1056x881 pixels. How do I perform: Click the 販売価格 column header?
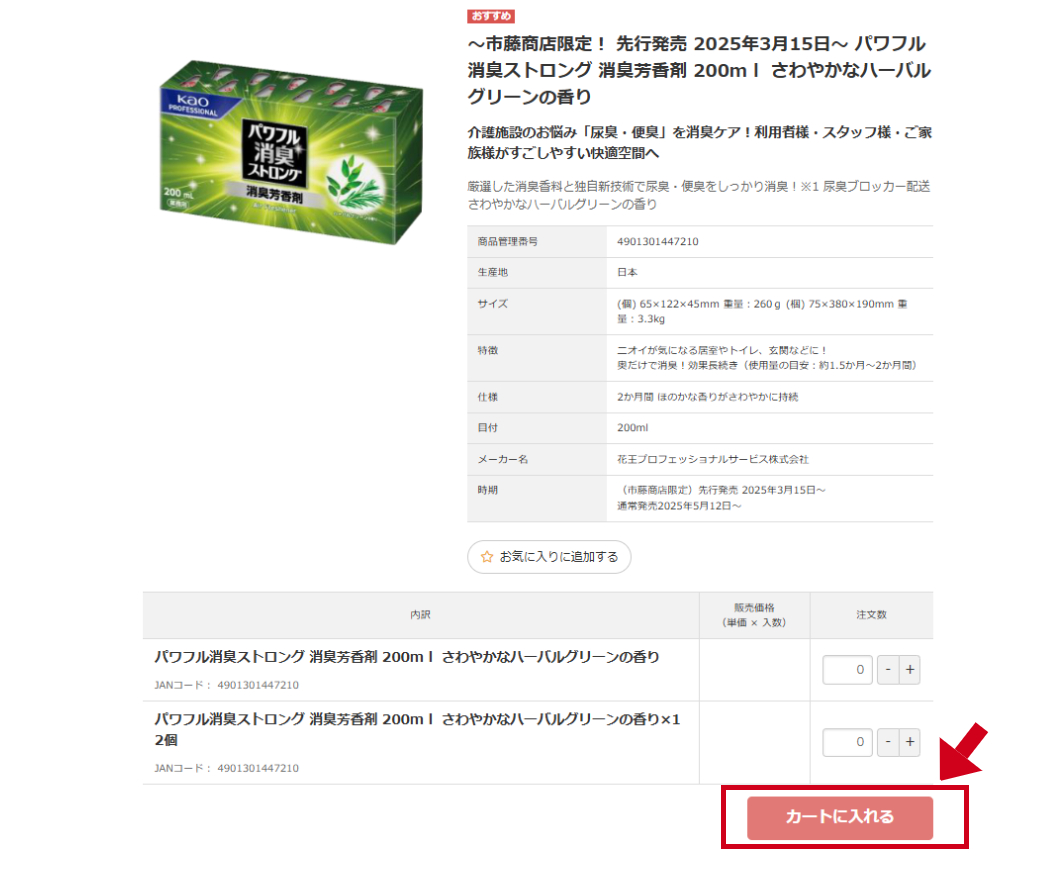pos(754,615)
